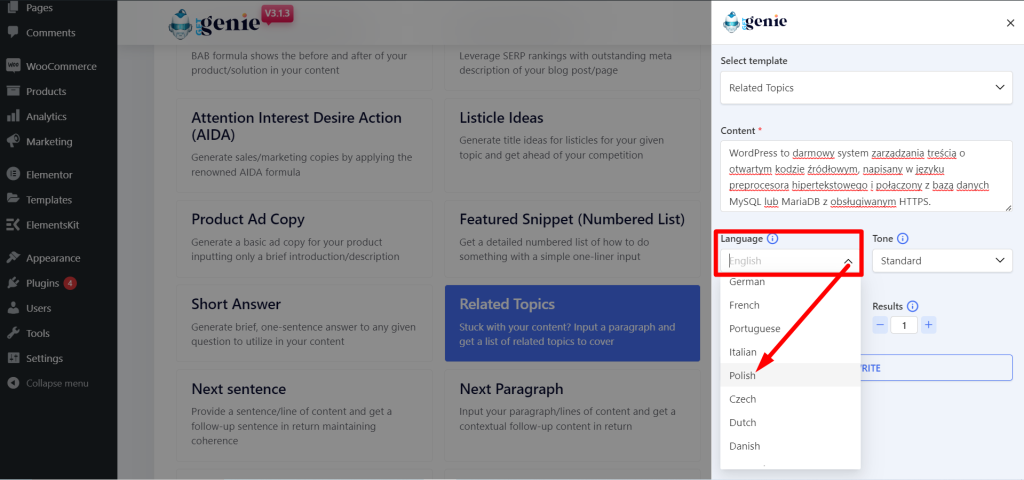Open the Short Answer template card

coord(305,323)
